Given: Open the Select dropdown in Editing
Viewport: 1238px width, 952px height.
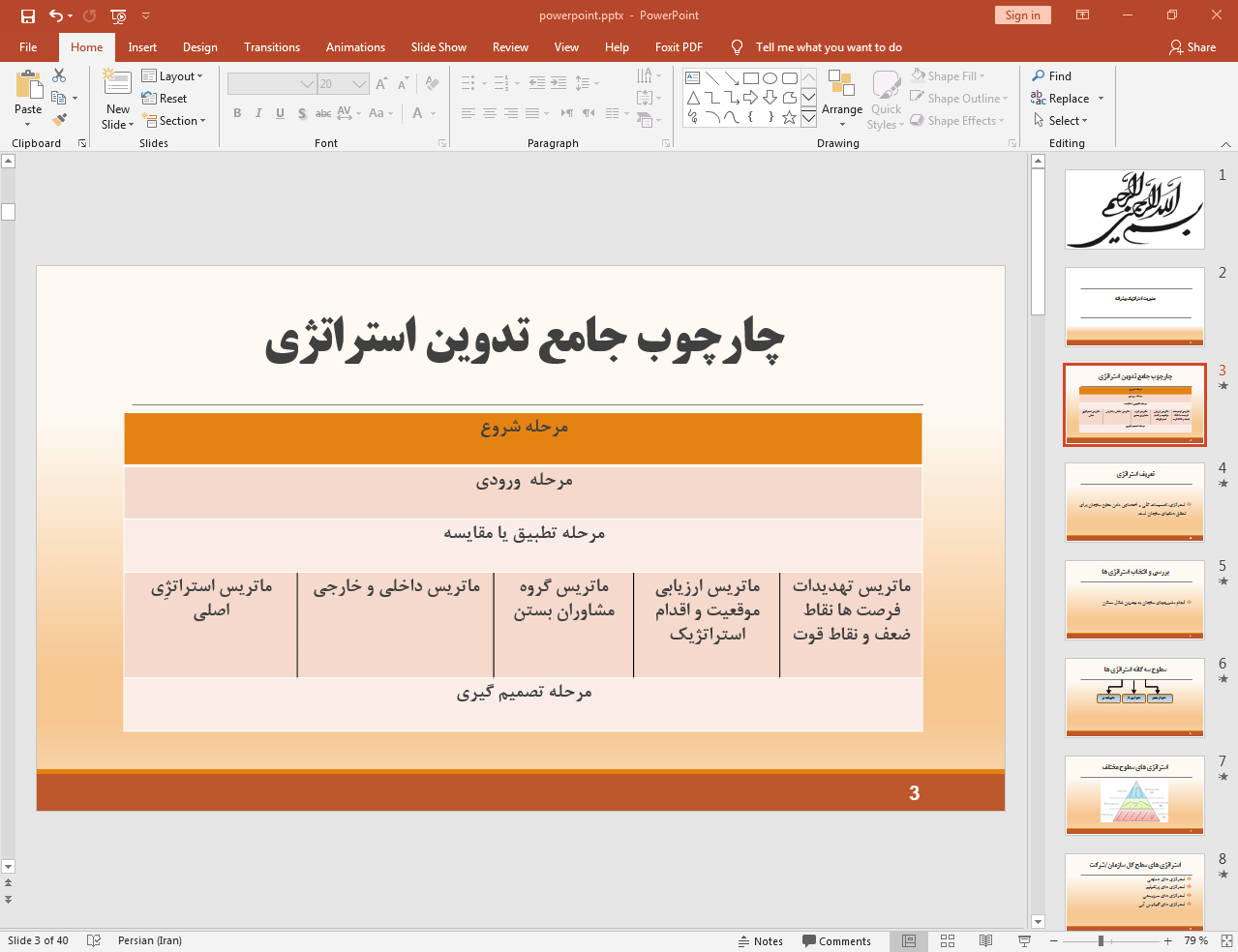Looking at the screenshot, I should [x=1061, y=121].
